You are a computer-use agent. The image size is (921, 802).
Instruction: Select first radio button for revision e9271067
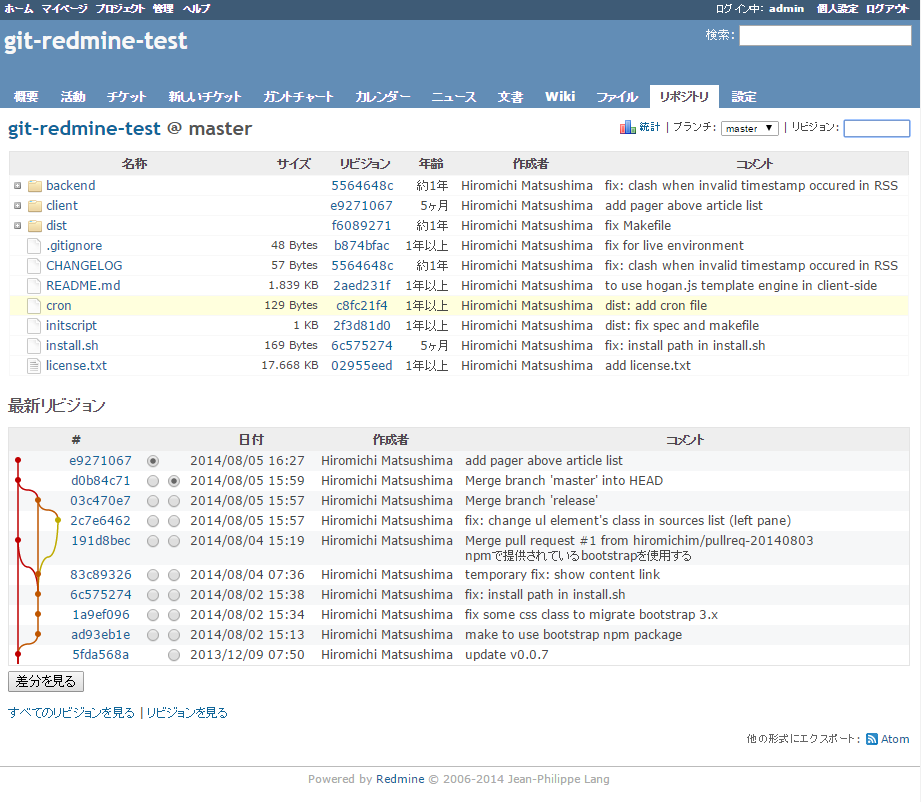(153, 461)
